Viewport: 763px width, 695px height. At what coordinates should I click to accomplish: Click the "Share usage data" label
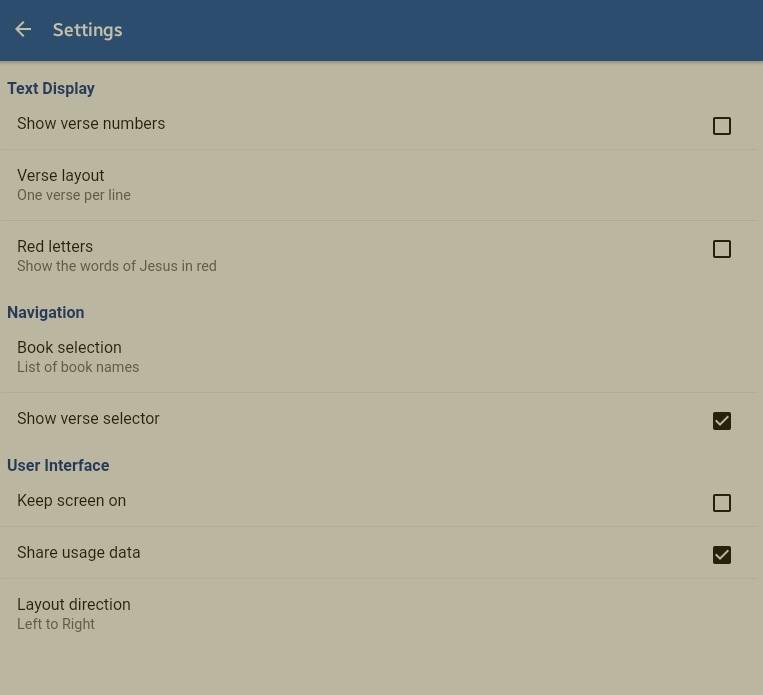[78, 553]
